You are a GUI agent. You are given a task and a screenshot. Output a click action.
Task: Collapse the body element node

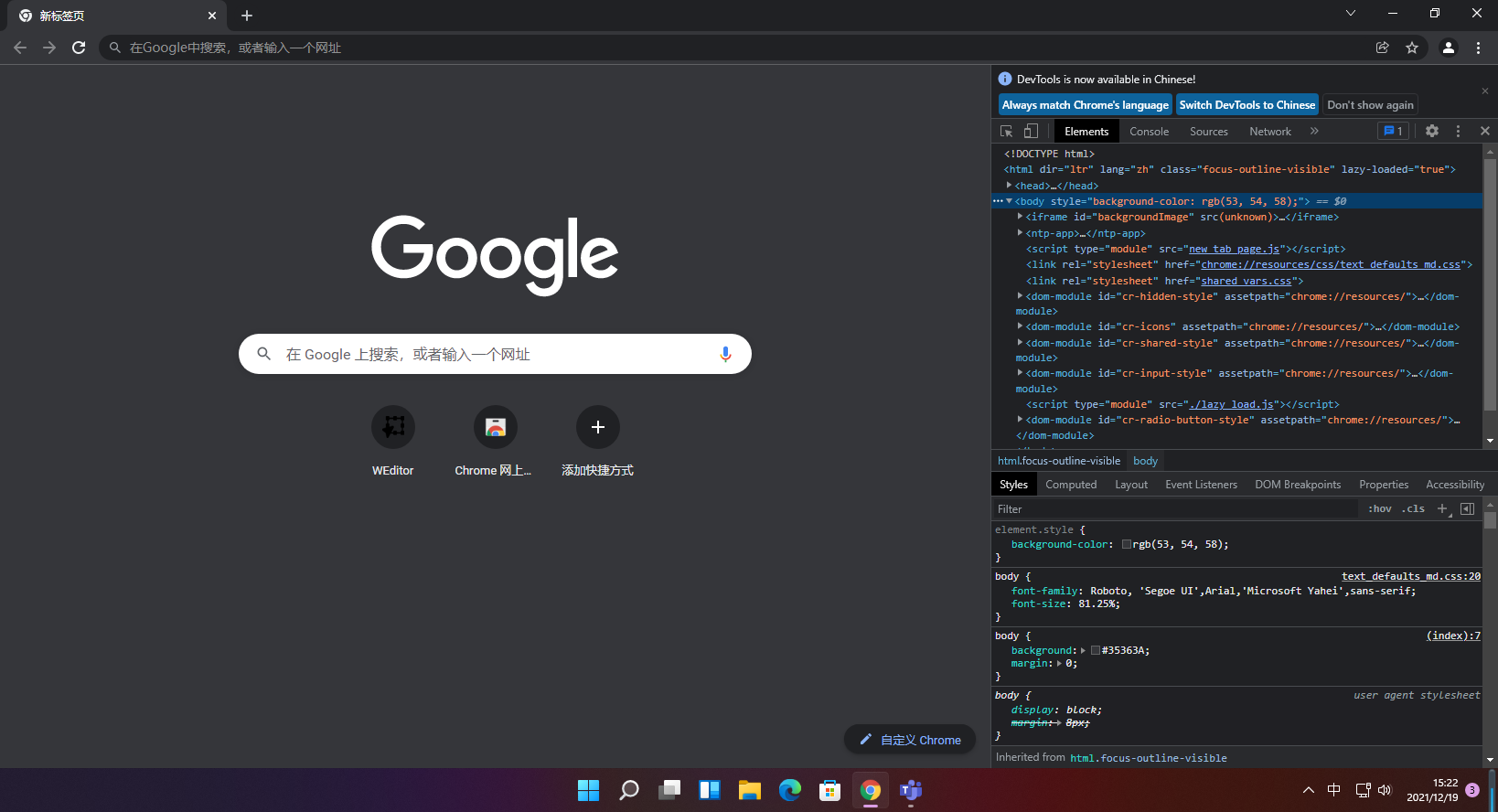(1010, 201)
